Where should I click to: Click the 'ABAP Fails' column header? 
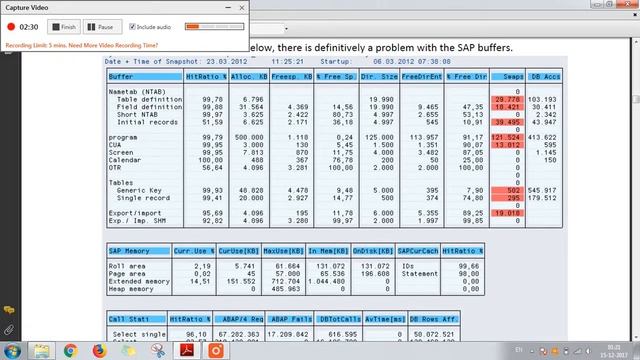290,319
